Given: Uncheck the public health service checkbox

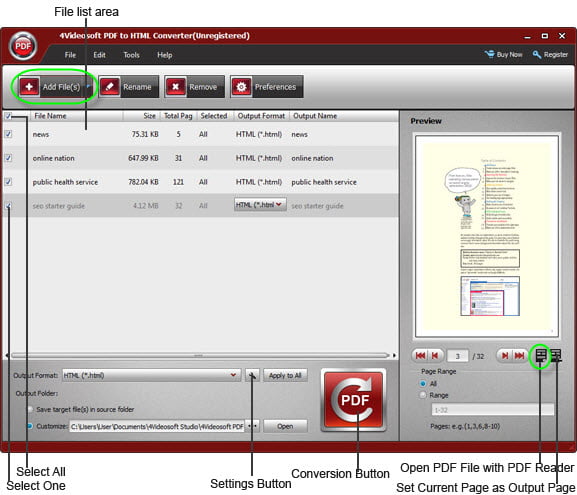Looking at the screenshot, I should pos(8,182).
